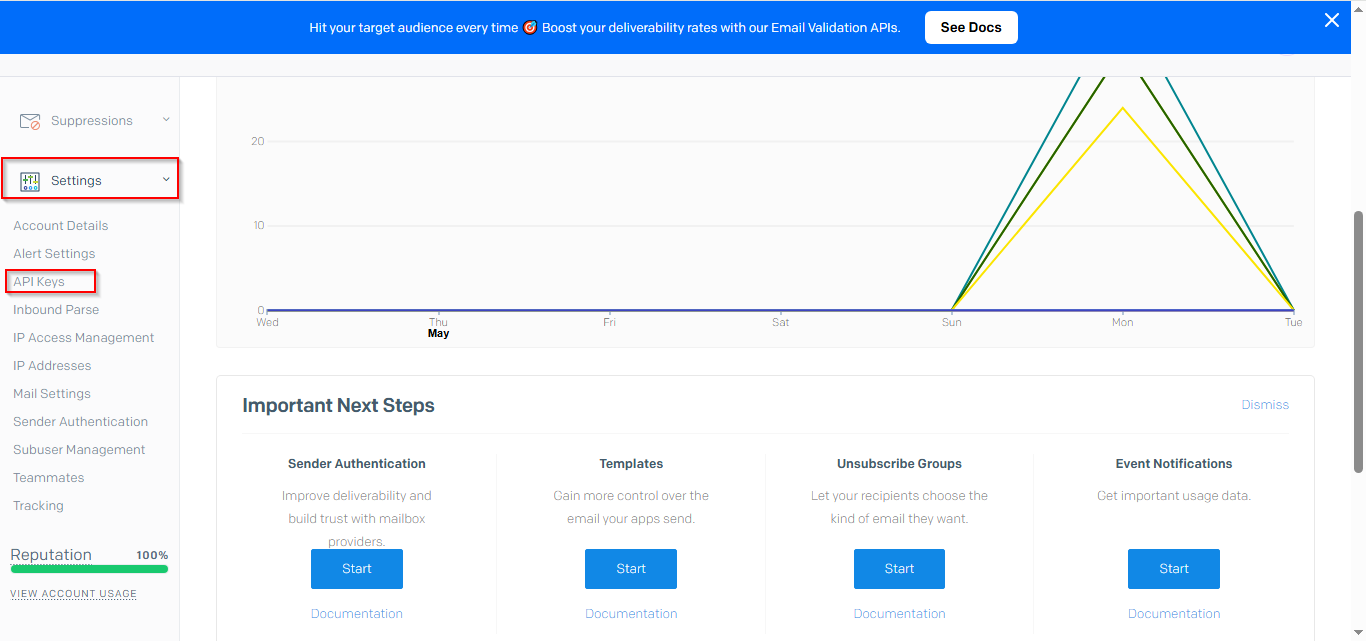Open the Suppressions sidebar section

92,121
